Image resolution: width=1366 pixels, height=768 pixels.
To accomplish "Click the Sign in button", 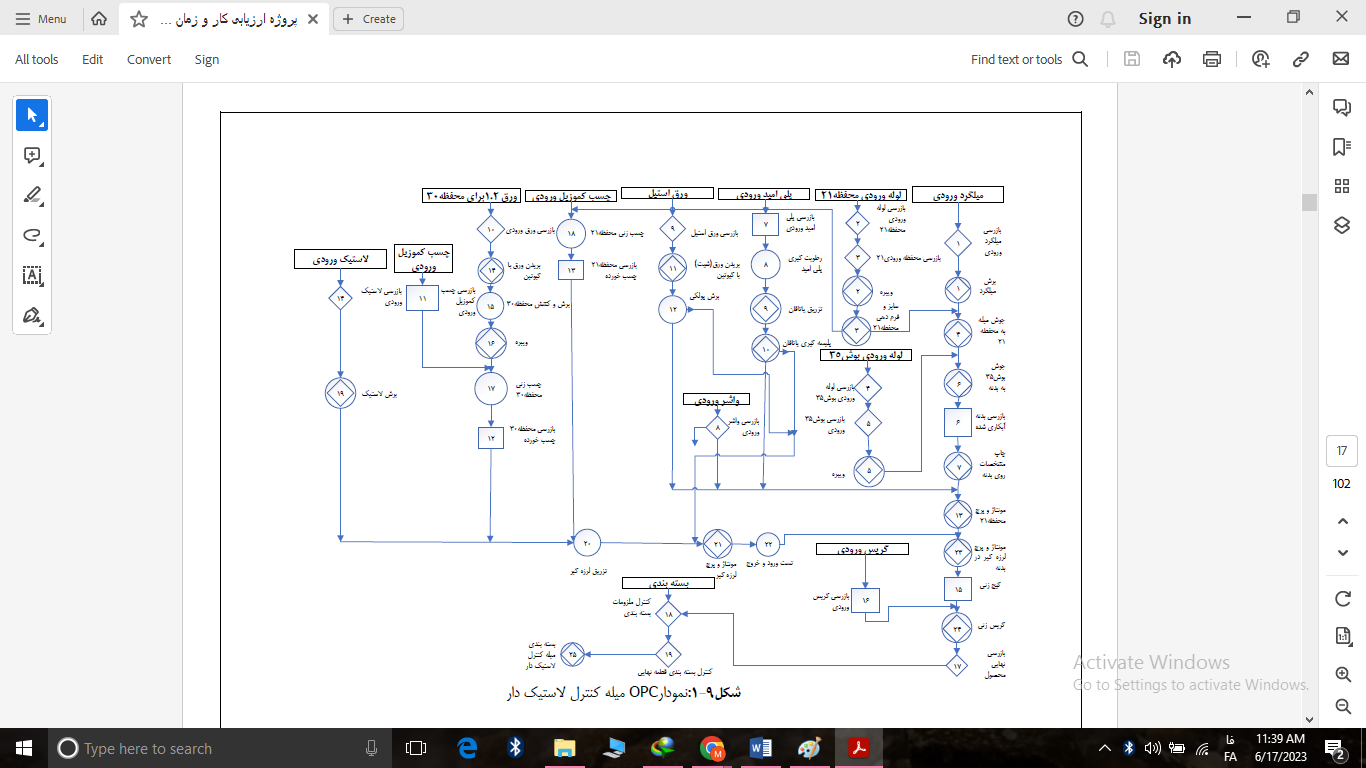I will click(x=1164, y=19).
